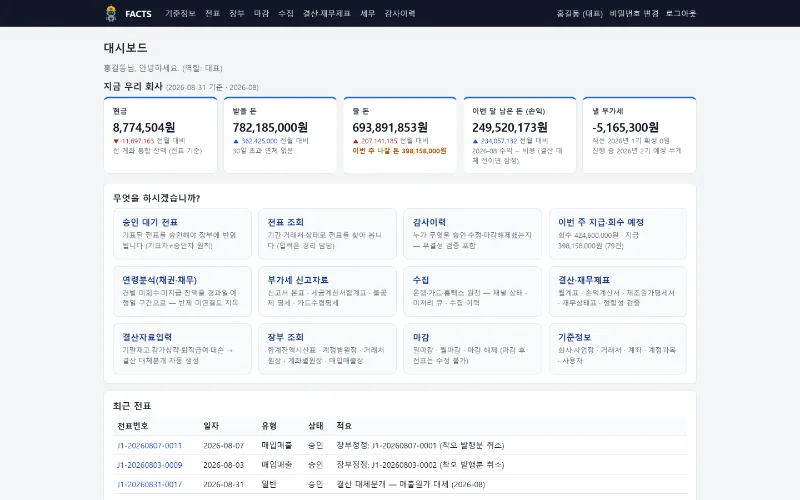Screen dimensions: 800x500
Task: Click the 지금 우리 회사 section heading
Action: tap(133, 87)
